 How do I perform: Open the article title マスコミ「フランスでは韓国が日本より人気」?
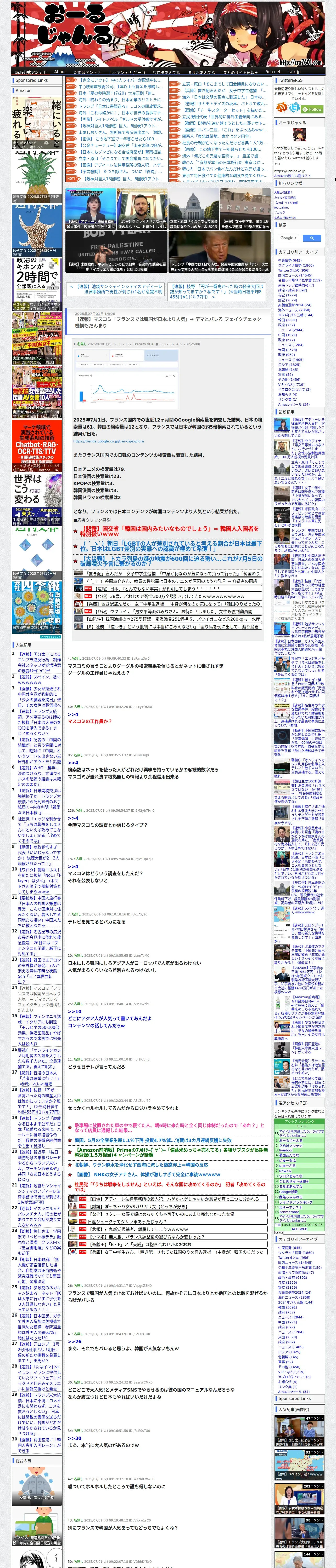(168, 322)
